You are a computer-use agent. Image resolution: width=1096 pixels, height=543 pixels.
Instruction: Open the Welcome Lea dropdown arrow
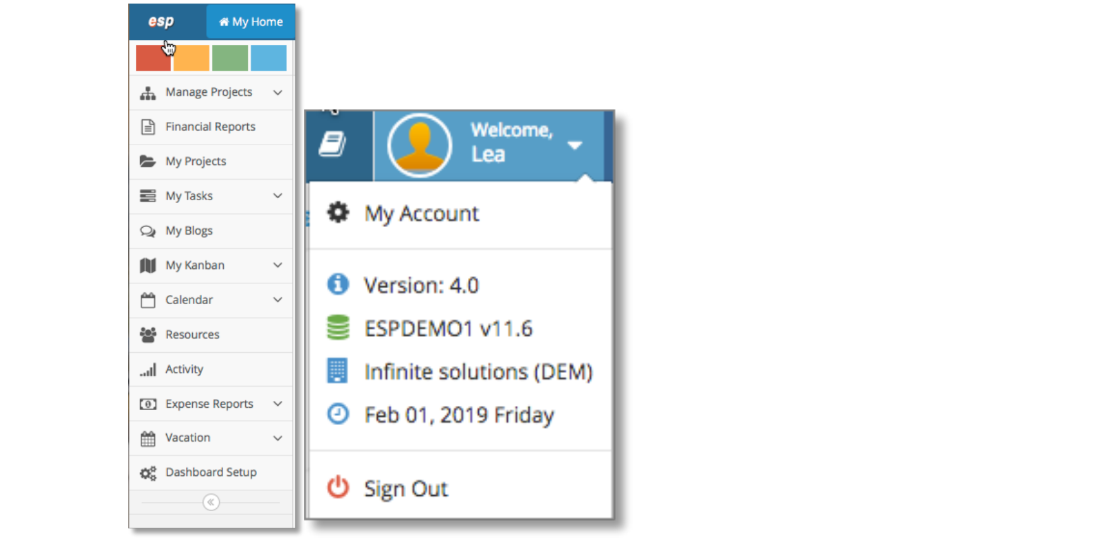(x=575, y=145)
